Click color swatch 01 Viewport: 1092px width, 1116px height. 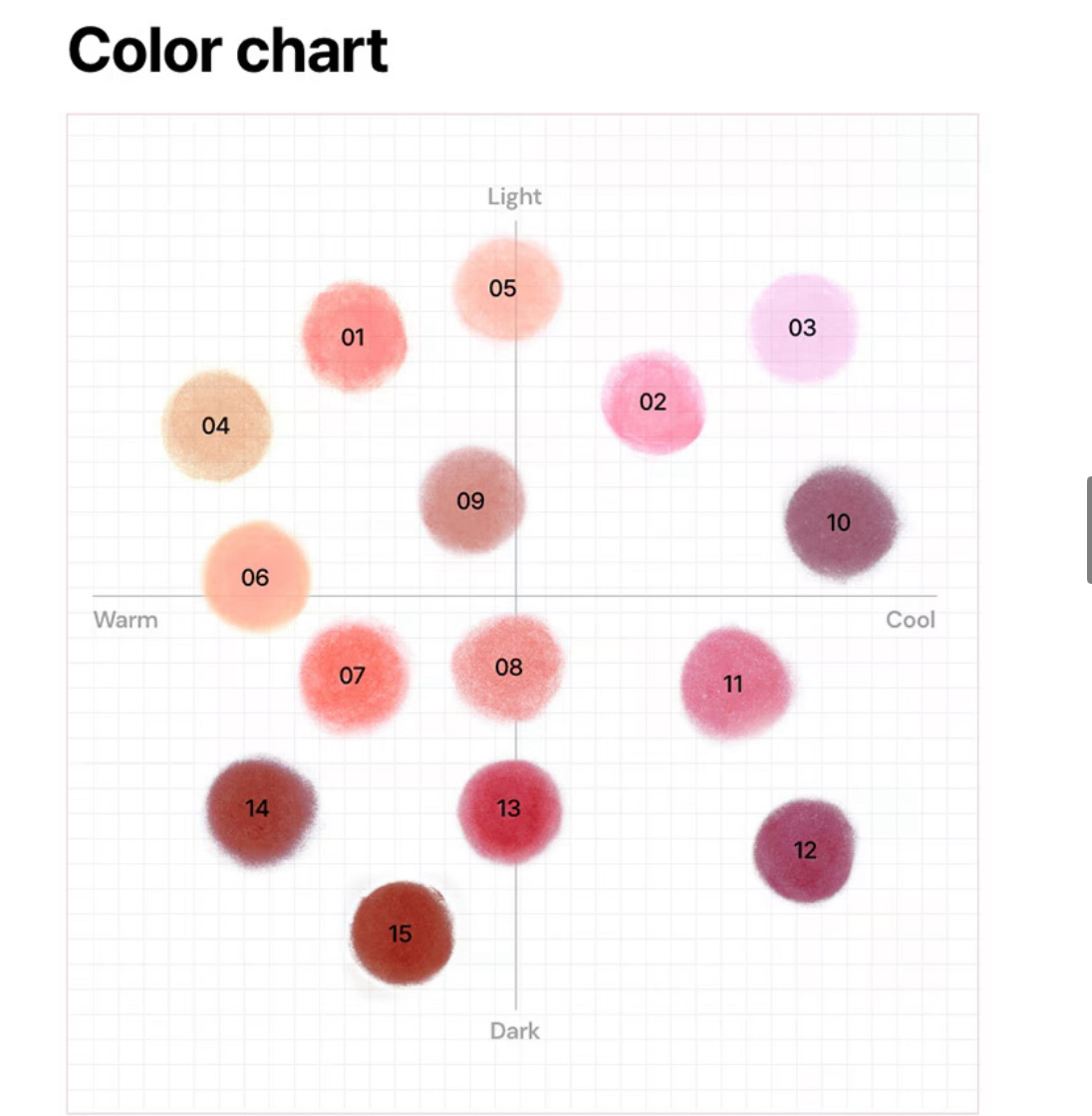(x=354, y=337)
